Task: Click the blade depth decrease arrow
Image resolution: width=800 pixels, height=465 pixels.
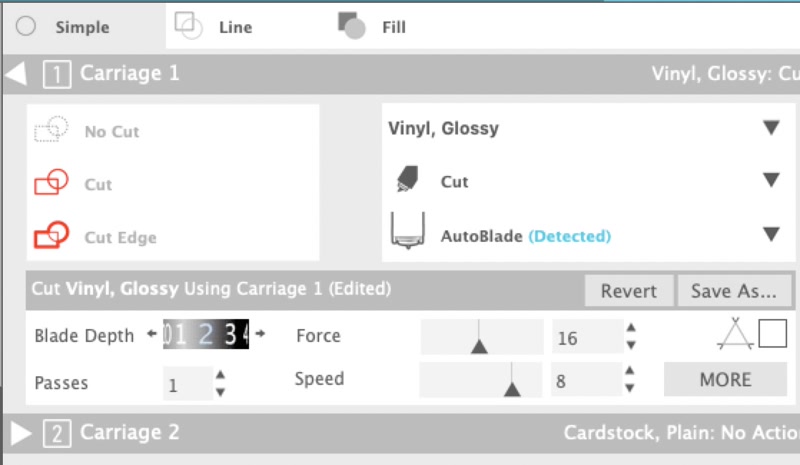Action: [152, 334]
